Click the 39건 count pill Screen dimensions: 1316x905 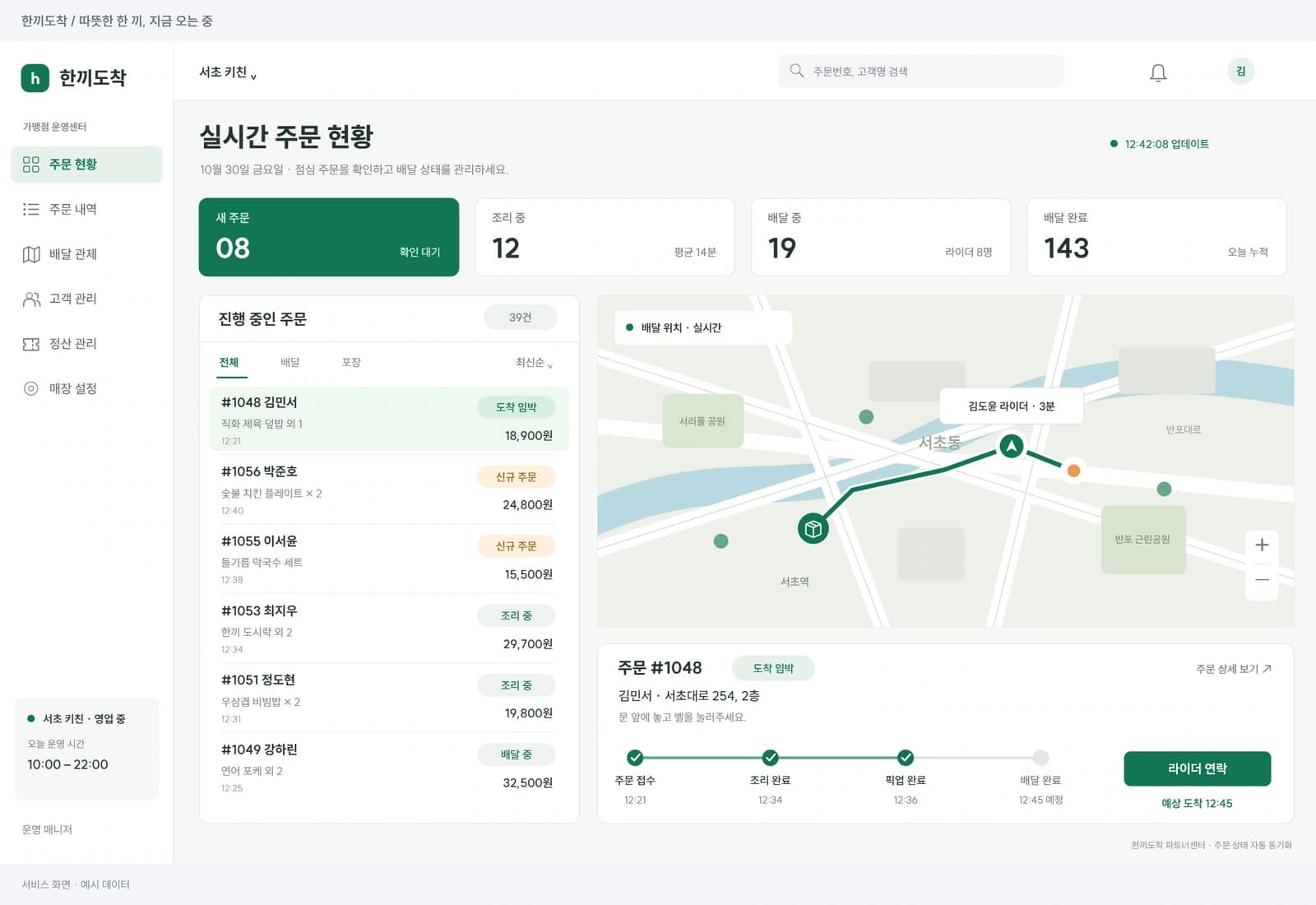coord(520,318)
